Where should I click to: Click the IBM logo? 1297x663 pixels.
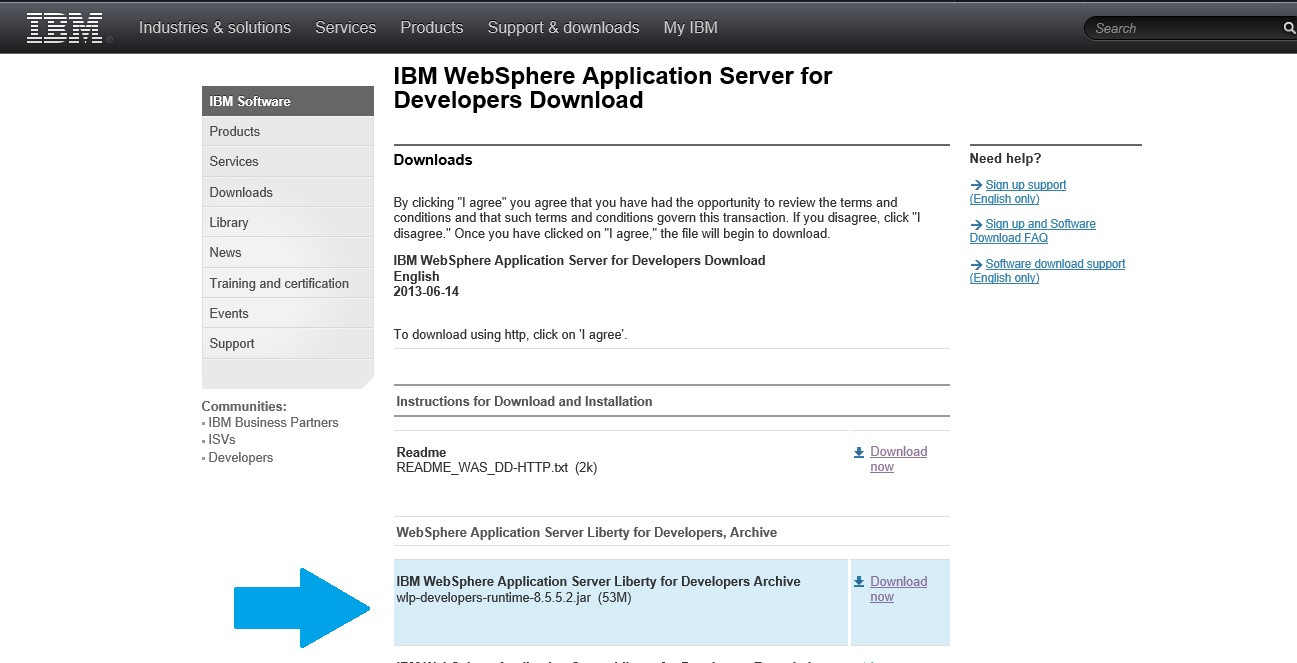click(x=65, y=28)
